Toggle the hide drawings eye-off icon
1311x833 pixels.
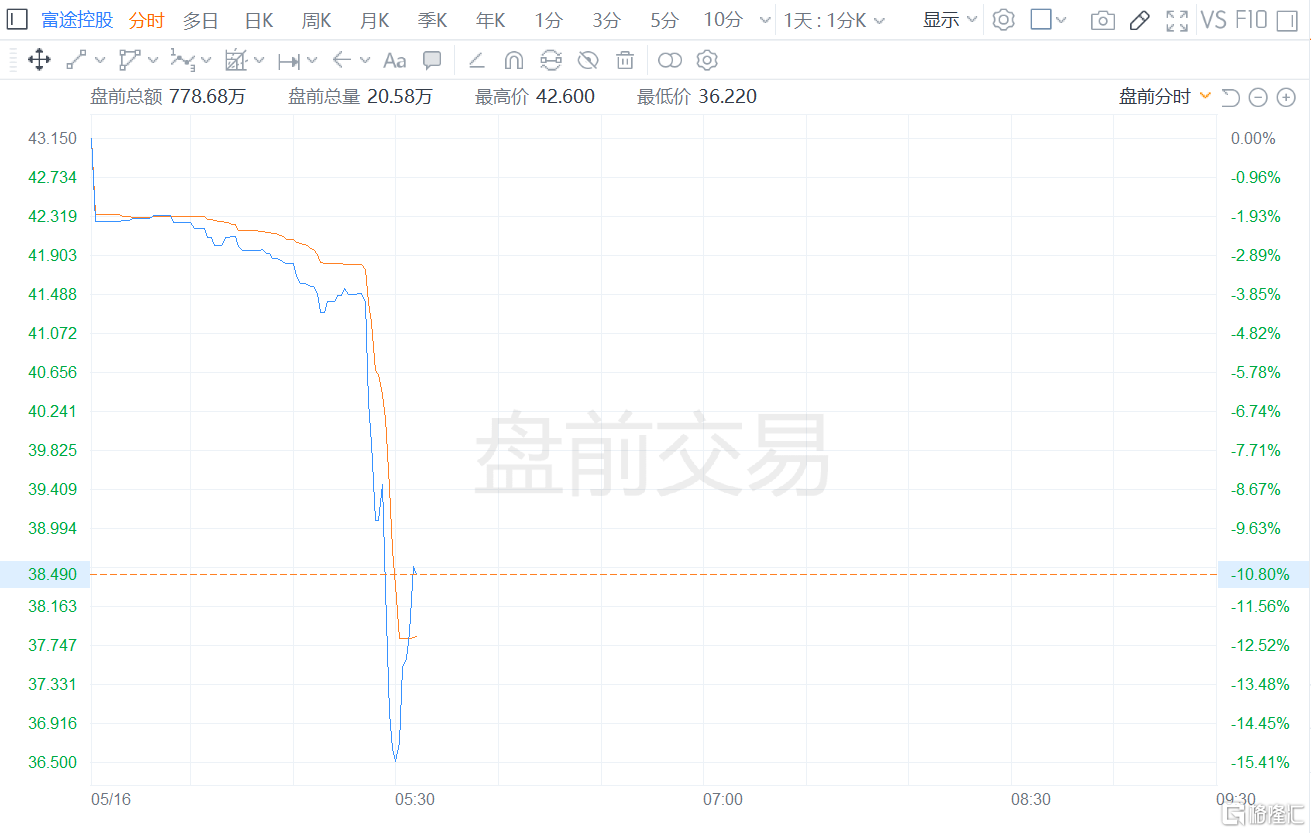588,60
